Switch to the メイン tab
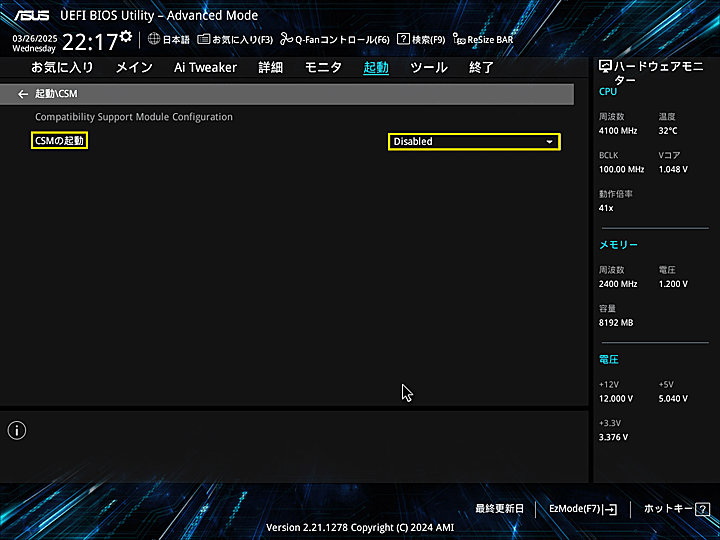 134,68
